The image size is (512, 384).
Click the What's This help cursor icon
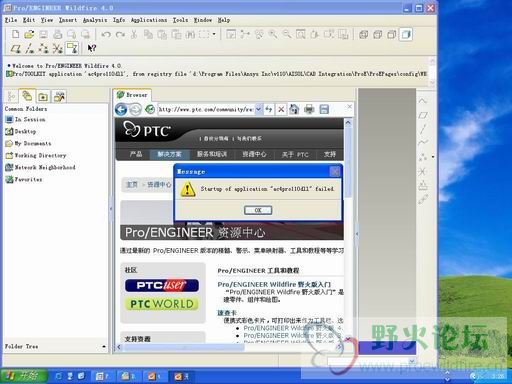[x=92, y=48]
